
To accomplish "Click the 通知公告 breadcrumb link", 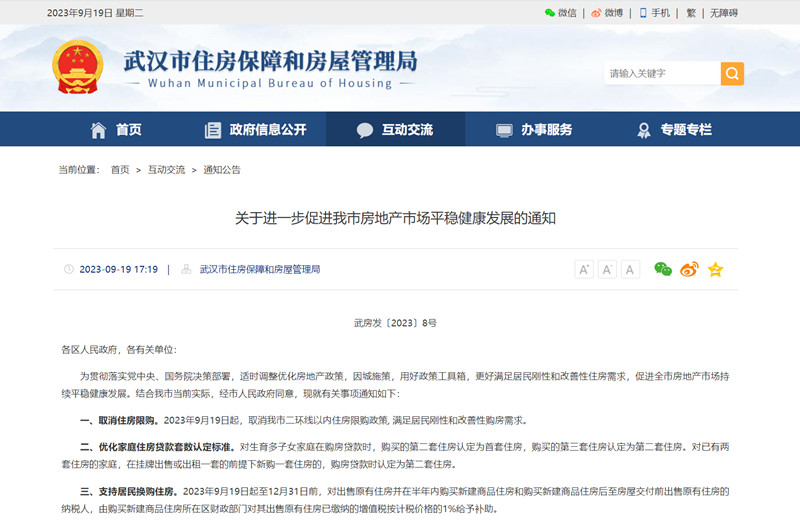I will 222,170.
